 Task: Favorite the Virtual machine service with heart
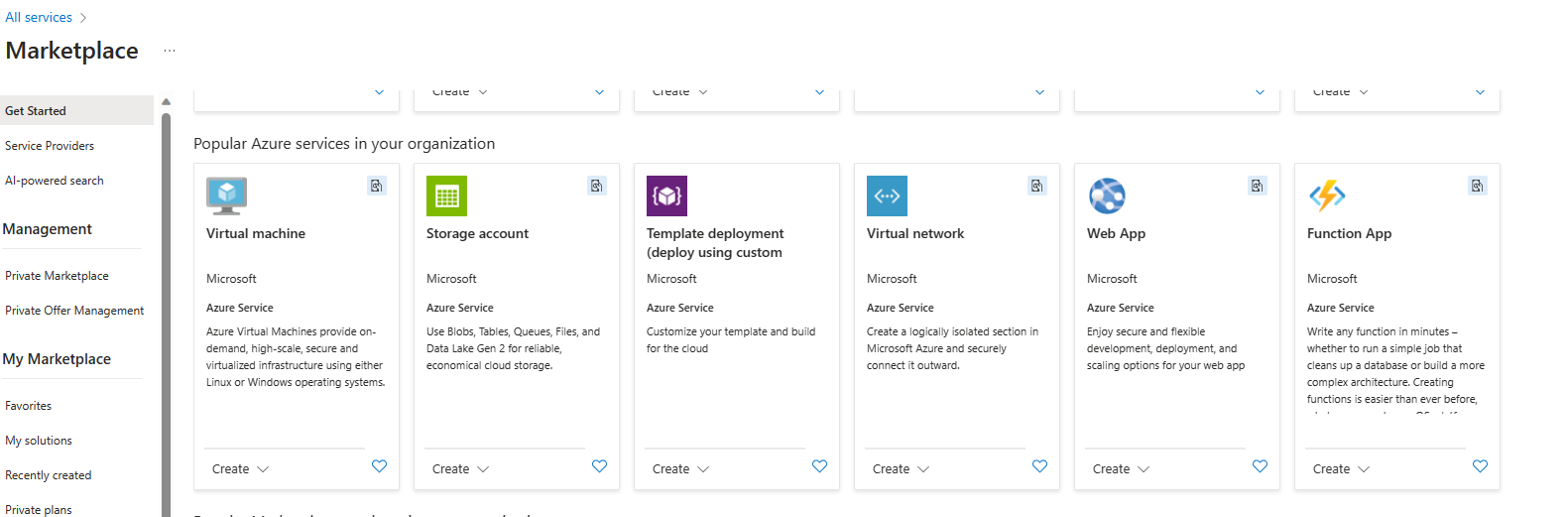(379, 466)
